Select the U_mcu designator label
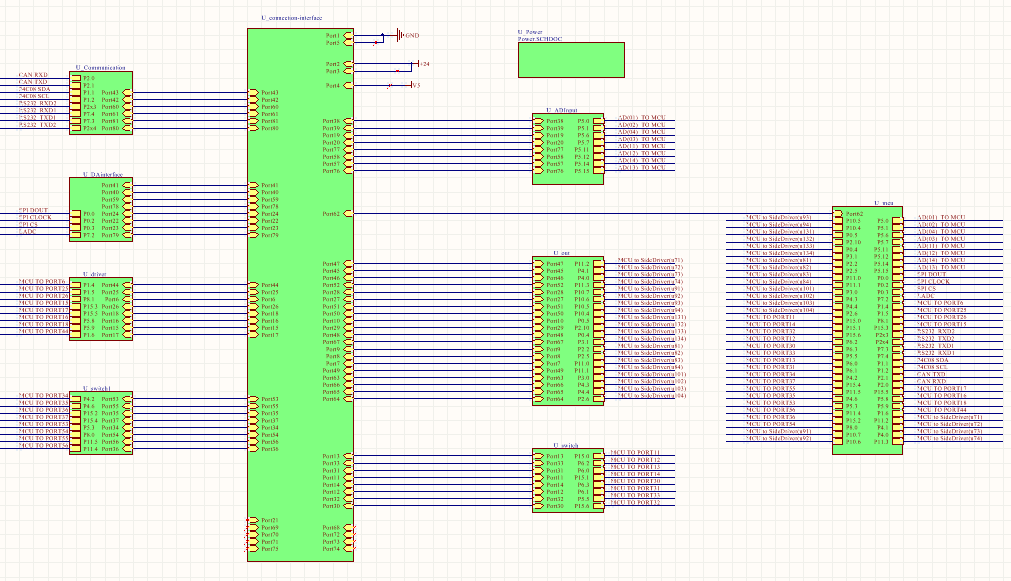The width and height of the screenshot is (1011, 581). 884,203
